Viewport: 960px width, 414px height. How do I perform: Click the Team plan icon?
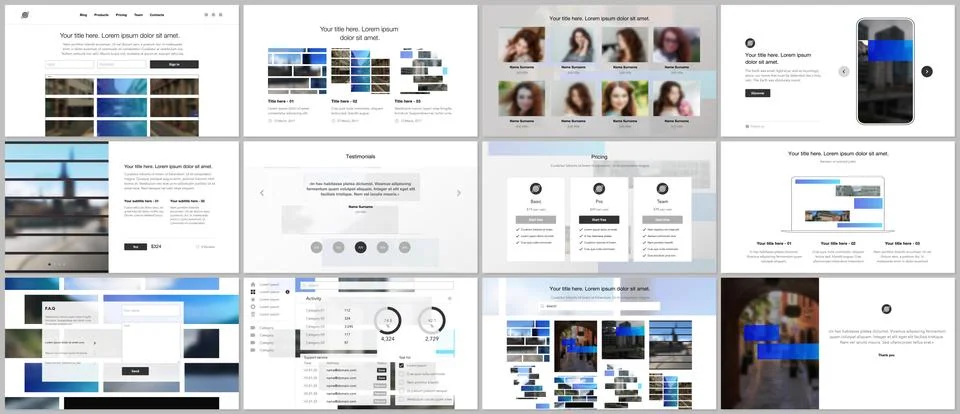coord(662,189)
